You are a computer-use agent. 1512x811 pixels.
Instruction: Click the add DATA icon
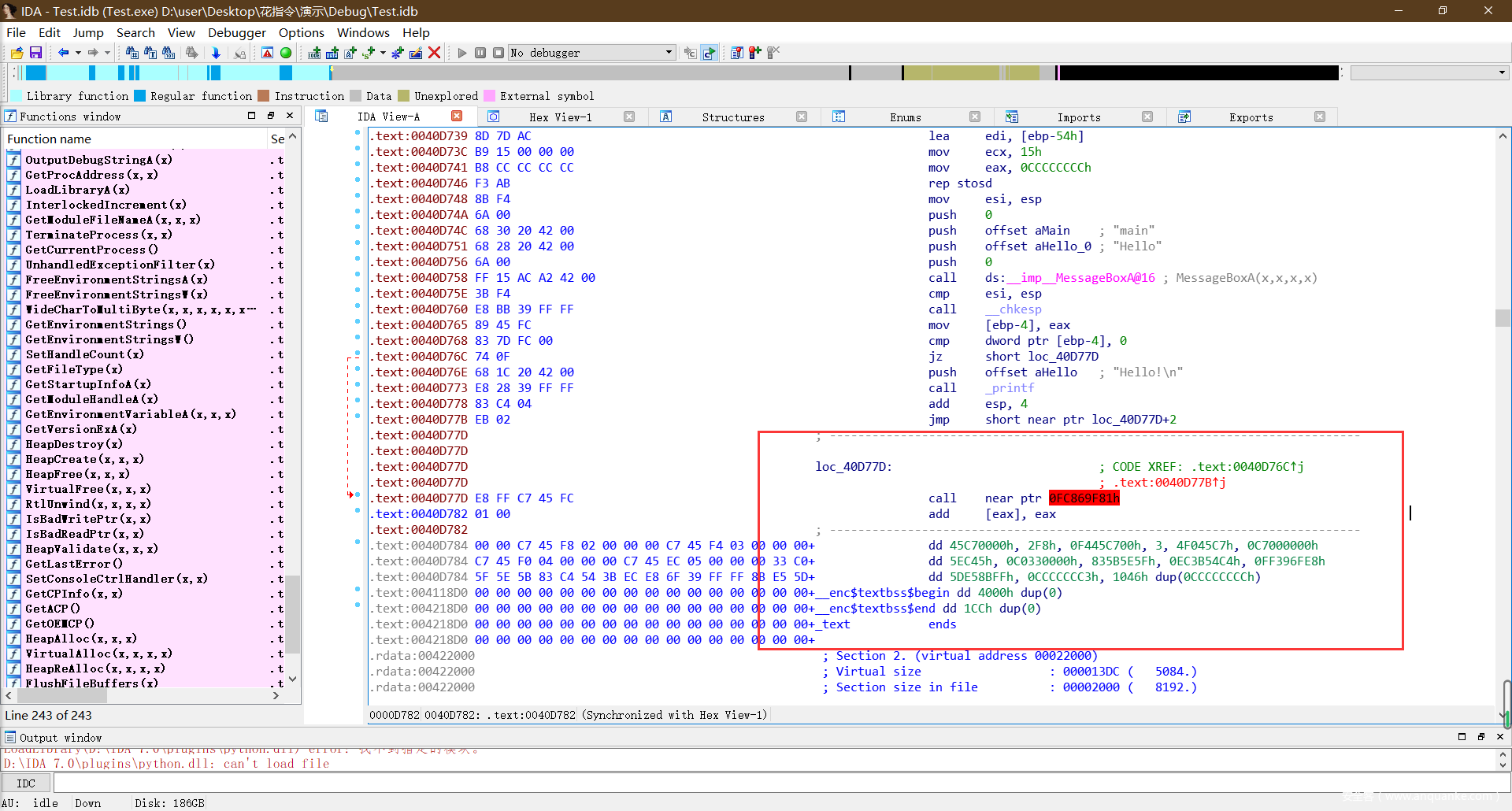[332, 53]
